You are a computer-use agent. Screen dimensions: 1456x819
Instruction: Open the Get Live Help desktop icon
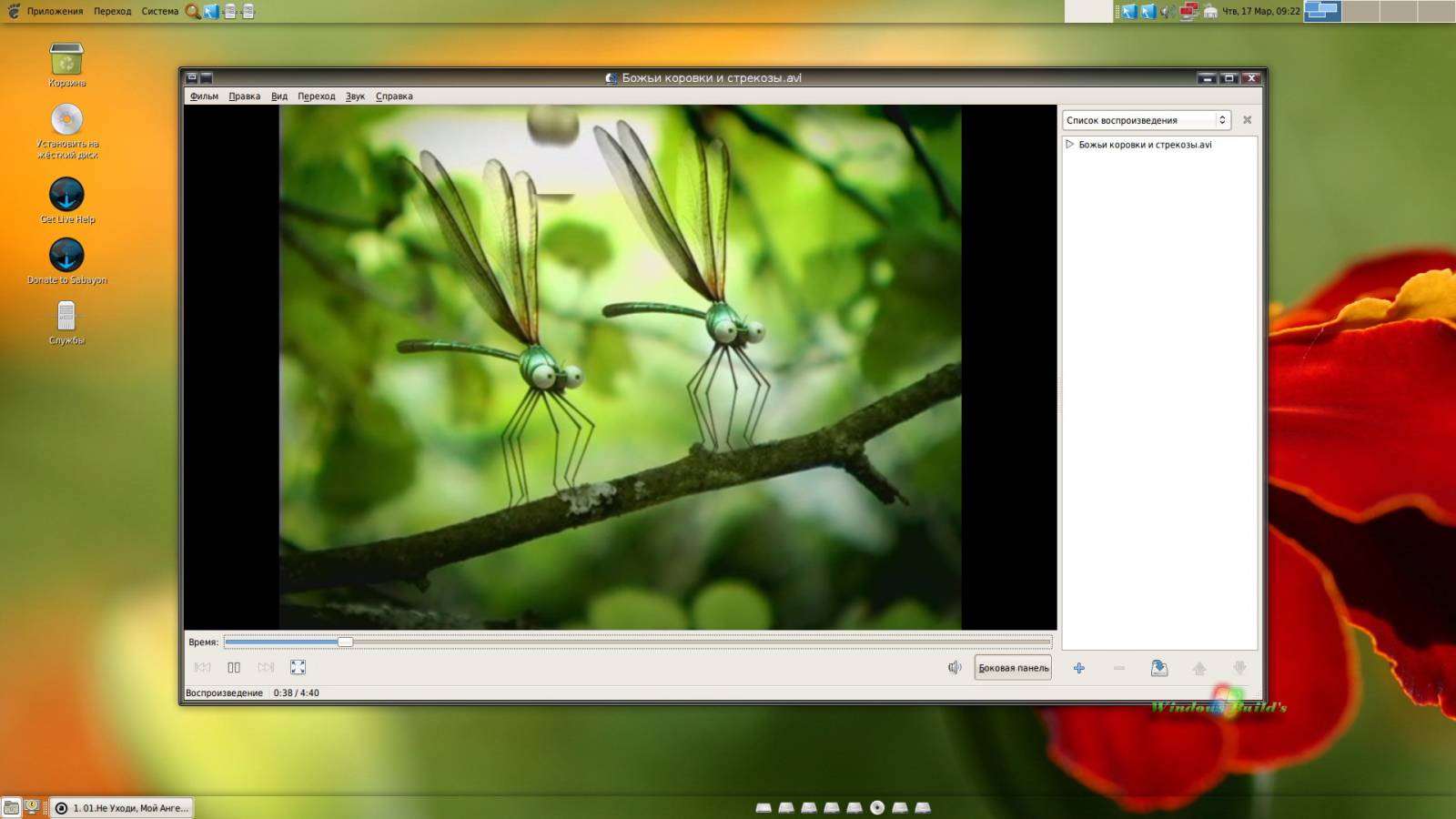66,195
